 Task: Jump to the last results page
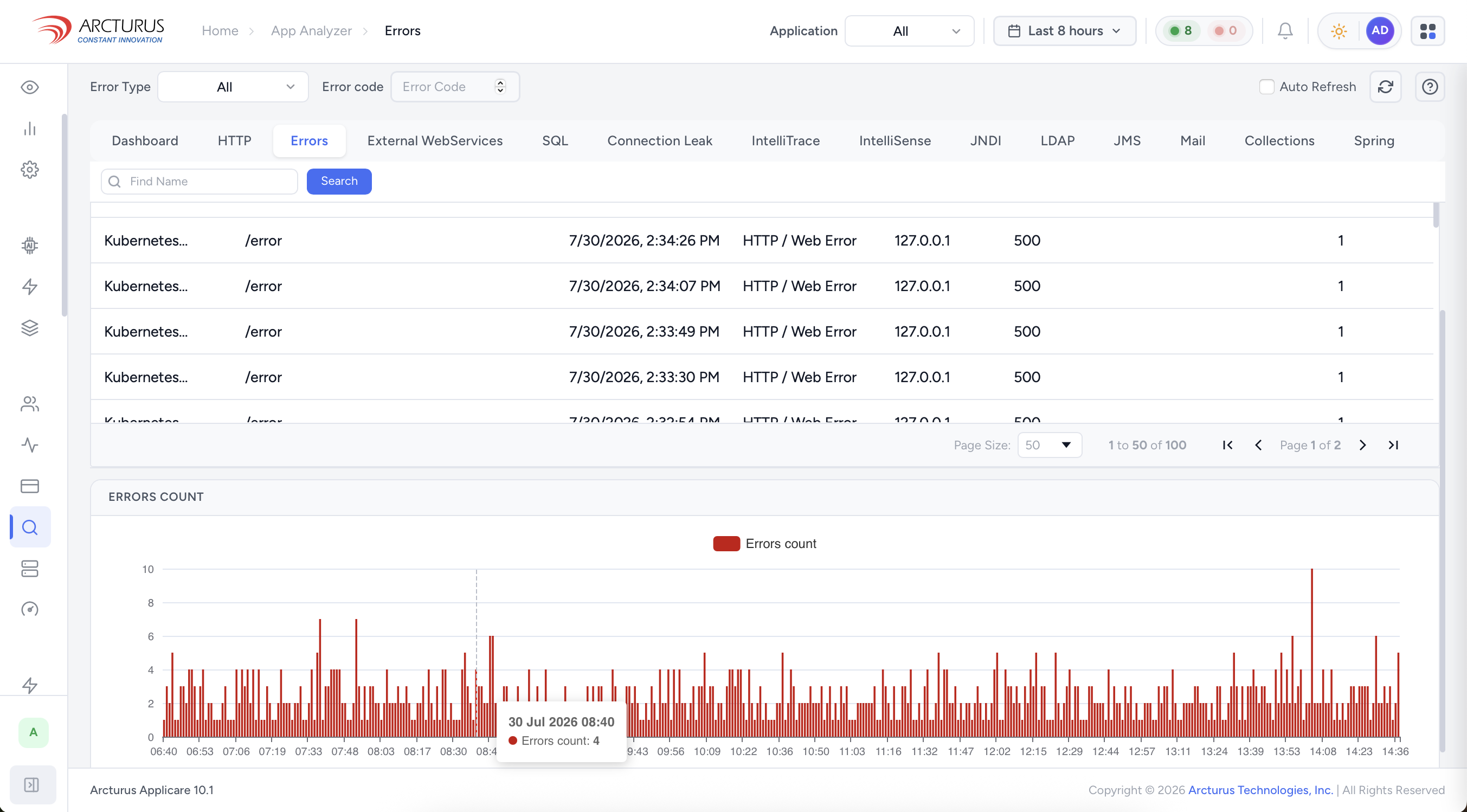click(1393, 445)
